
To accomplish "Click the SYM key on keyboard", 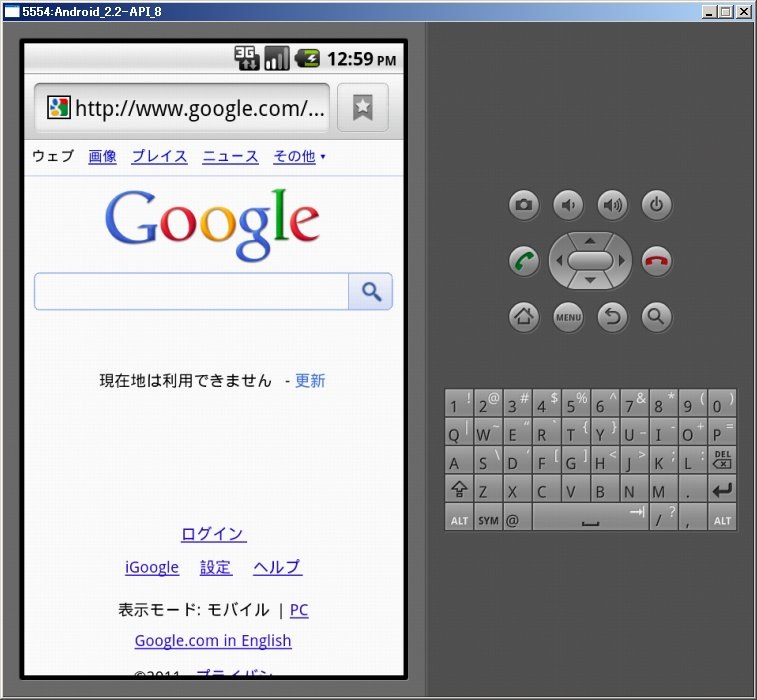I will click(488, 517).
